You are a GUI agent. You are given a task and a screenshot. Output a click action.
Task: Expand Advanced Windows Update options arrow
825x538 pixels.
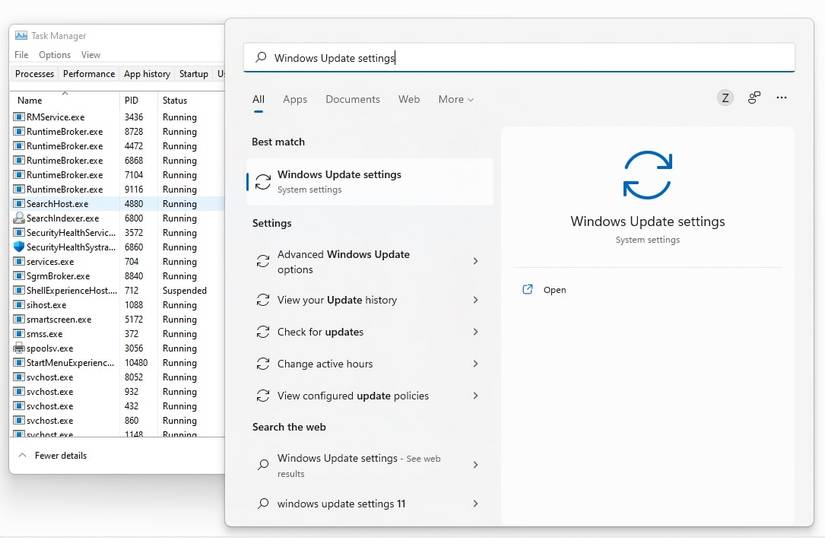click(475, 261)
